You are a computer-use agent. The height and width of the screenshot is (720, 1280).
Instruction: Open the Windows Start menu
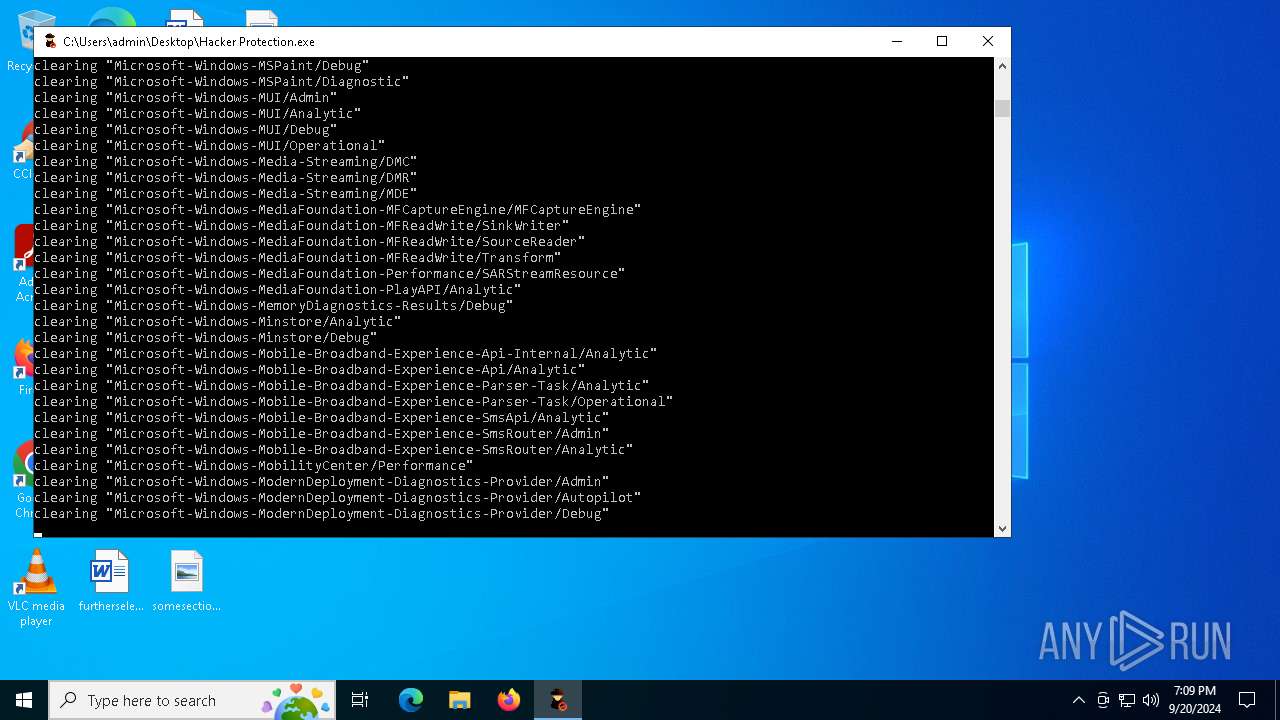tap(24, 700)
